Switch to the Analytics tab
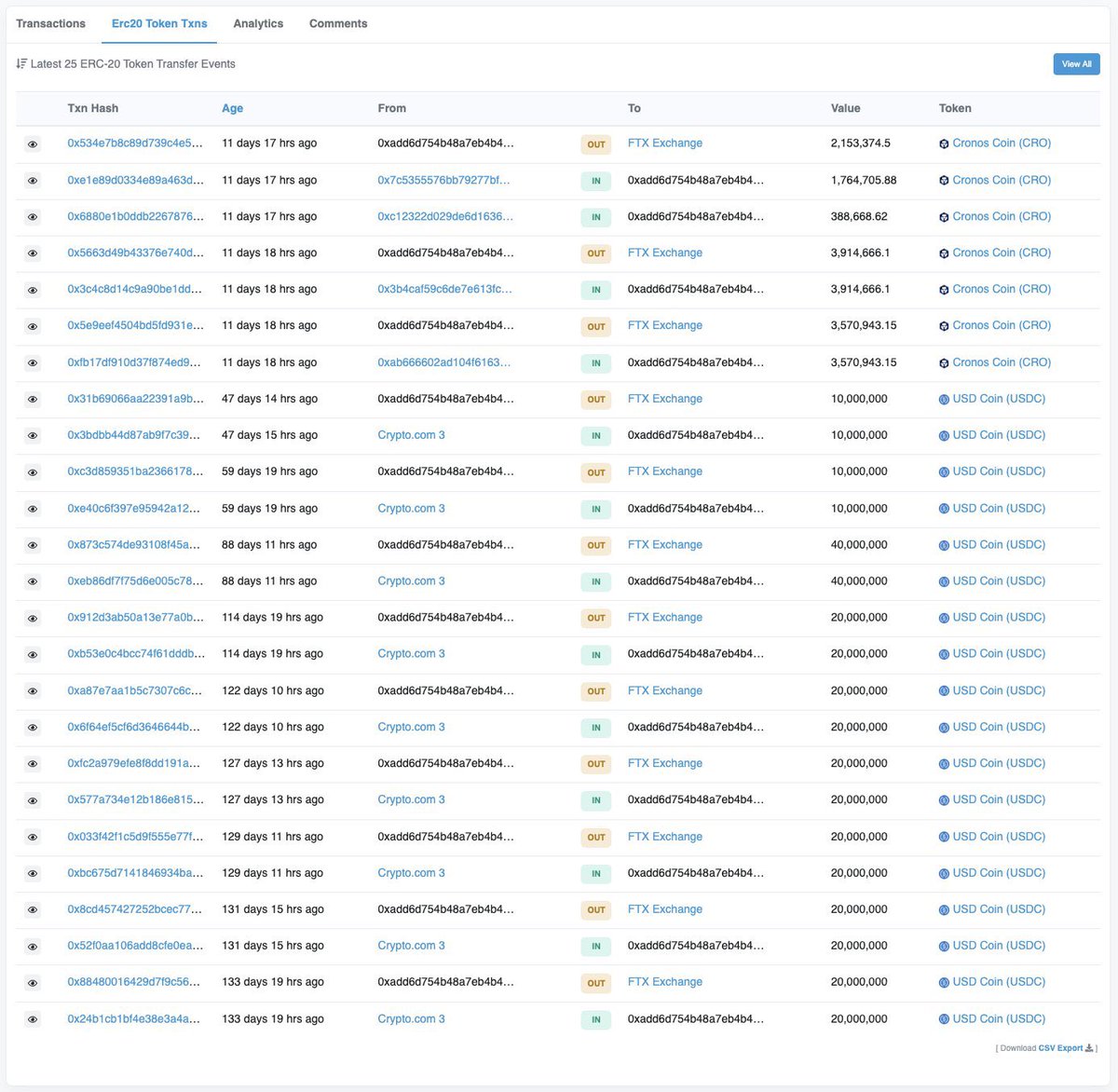 258,23
